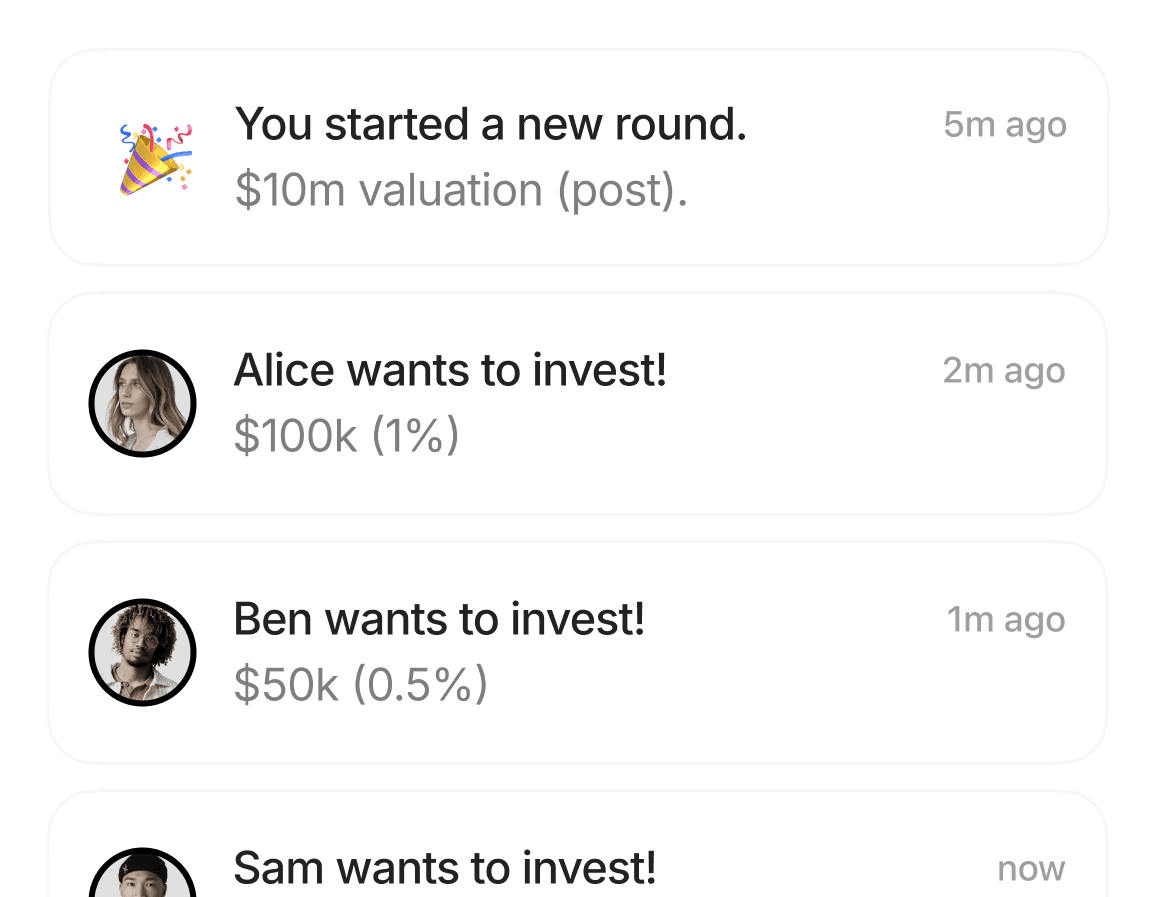Image resolution: width=1158 pixels, height=897 pixels.
Task: Click the '5m ago' timestamp
Action: pos(1005,125)
